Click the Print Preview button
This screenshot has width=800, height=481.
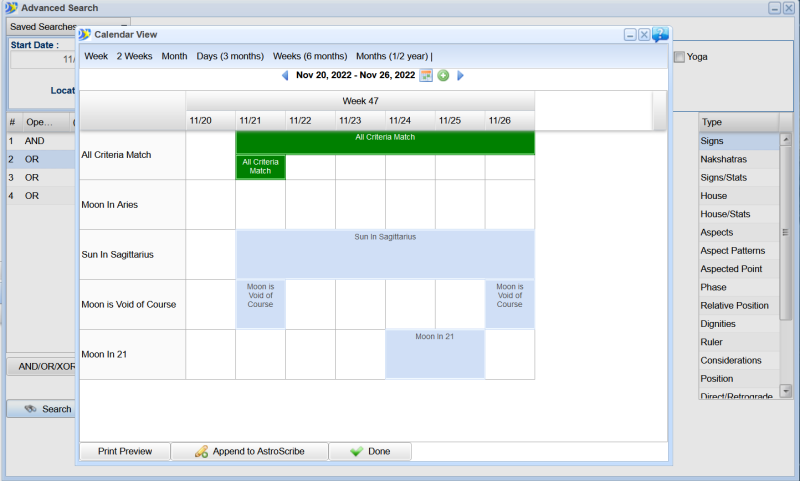click(125, 452)
